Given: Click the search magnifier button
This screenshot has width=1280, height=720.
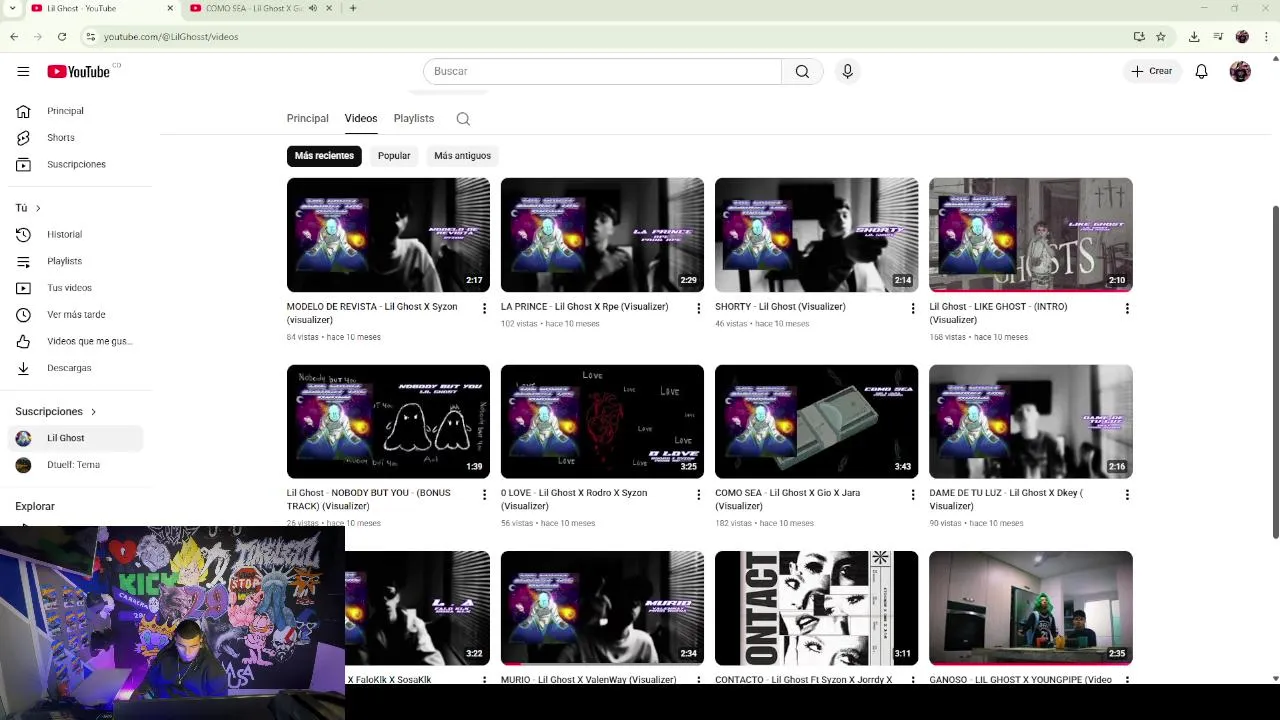Looking at the screenshot, I should point(802,71).
